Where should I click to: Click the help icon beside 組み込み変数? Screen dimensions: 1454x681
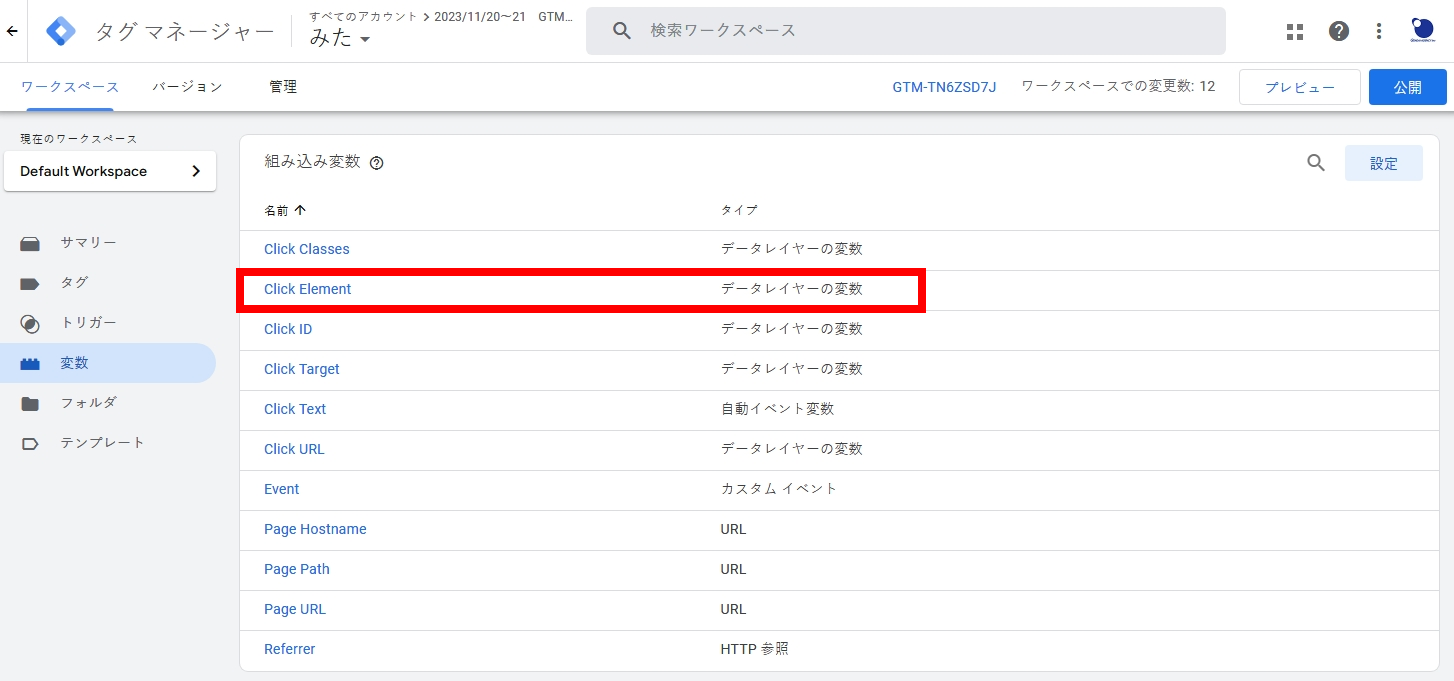click(x=376, y=162)
